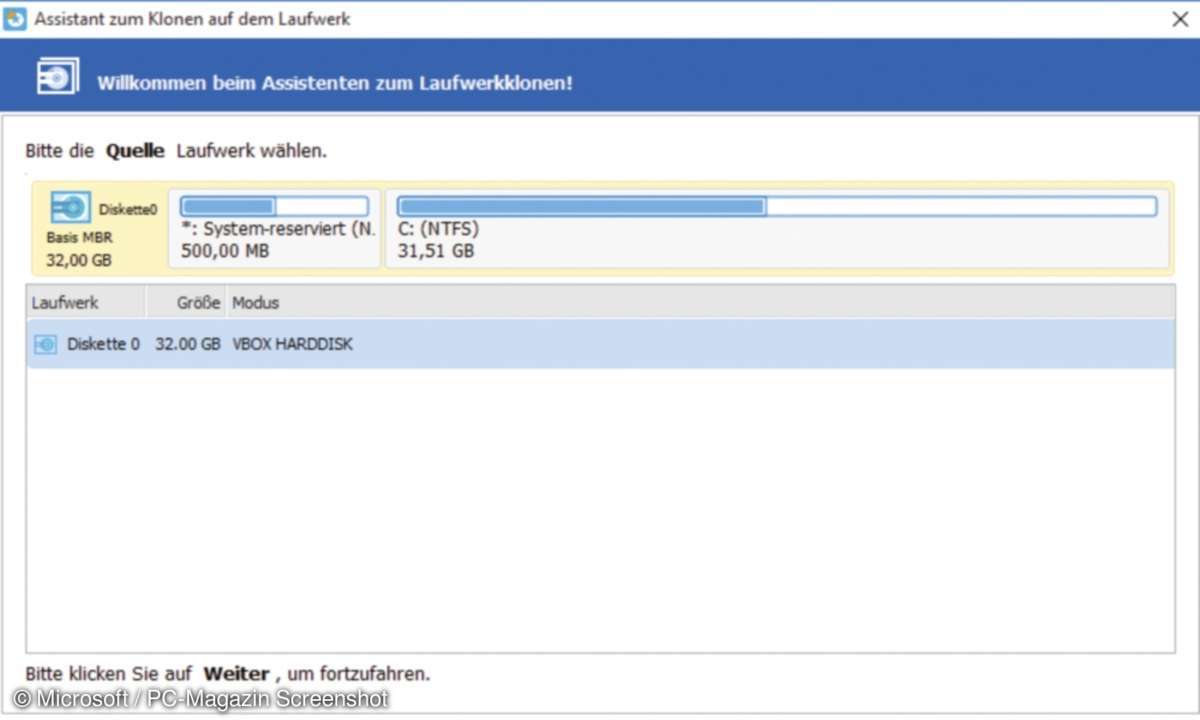
Task: Close the clone assistant window
Action: pyautogui.click(x=1180, y=19)
